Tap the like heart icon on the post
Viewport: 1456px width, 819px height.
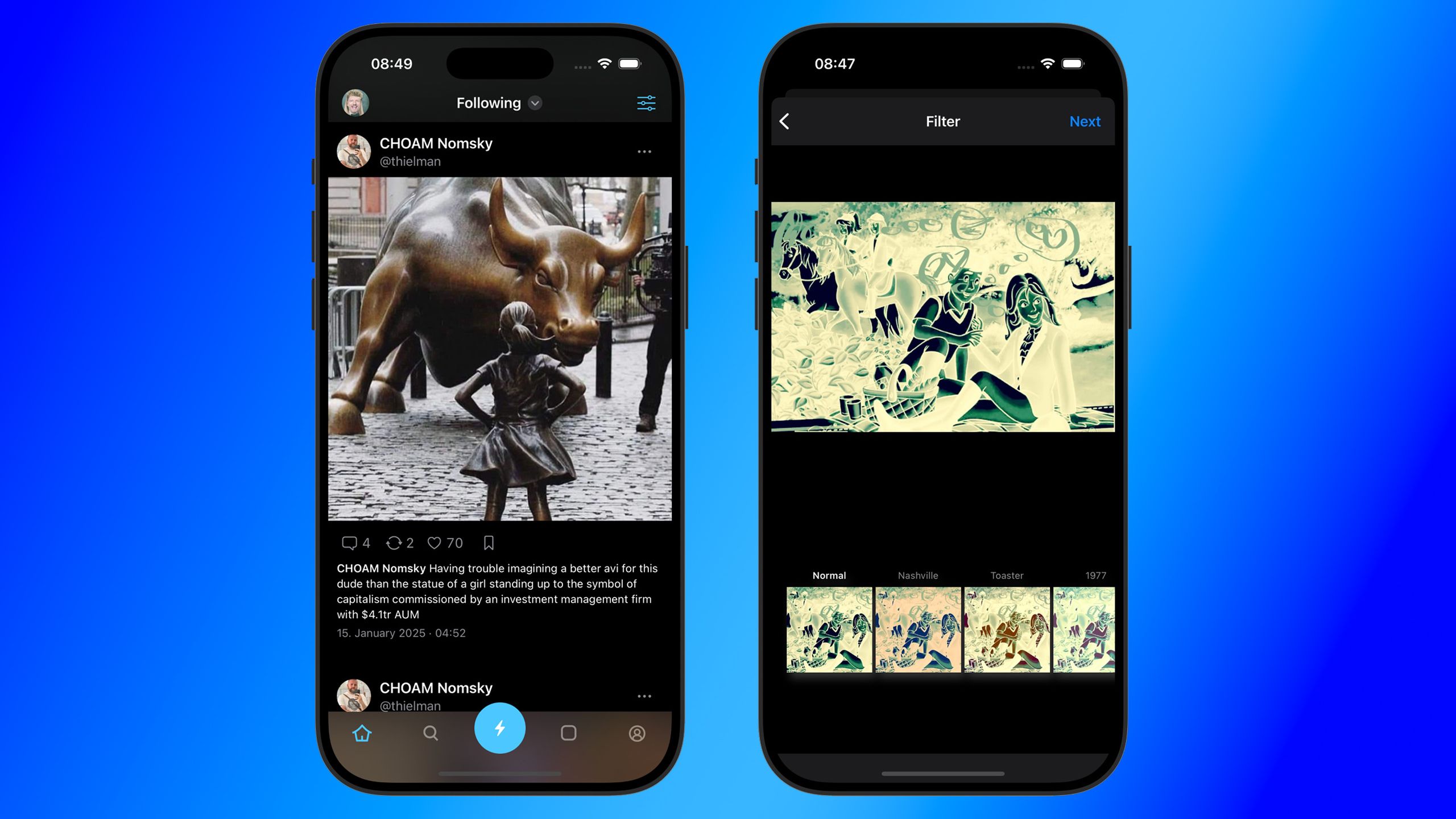[435, 542]
